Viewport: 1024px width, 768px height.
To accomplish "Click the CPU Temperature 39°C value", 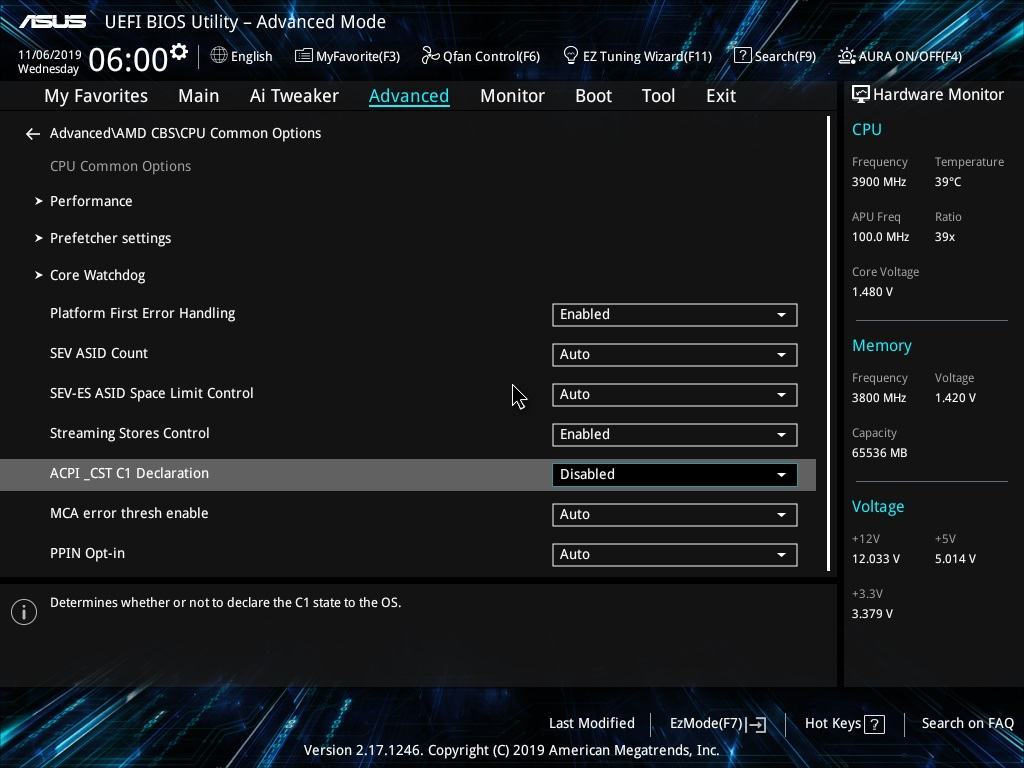I will pyautogui.click(x=948, y=182).
